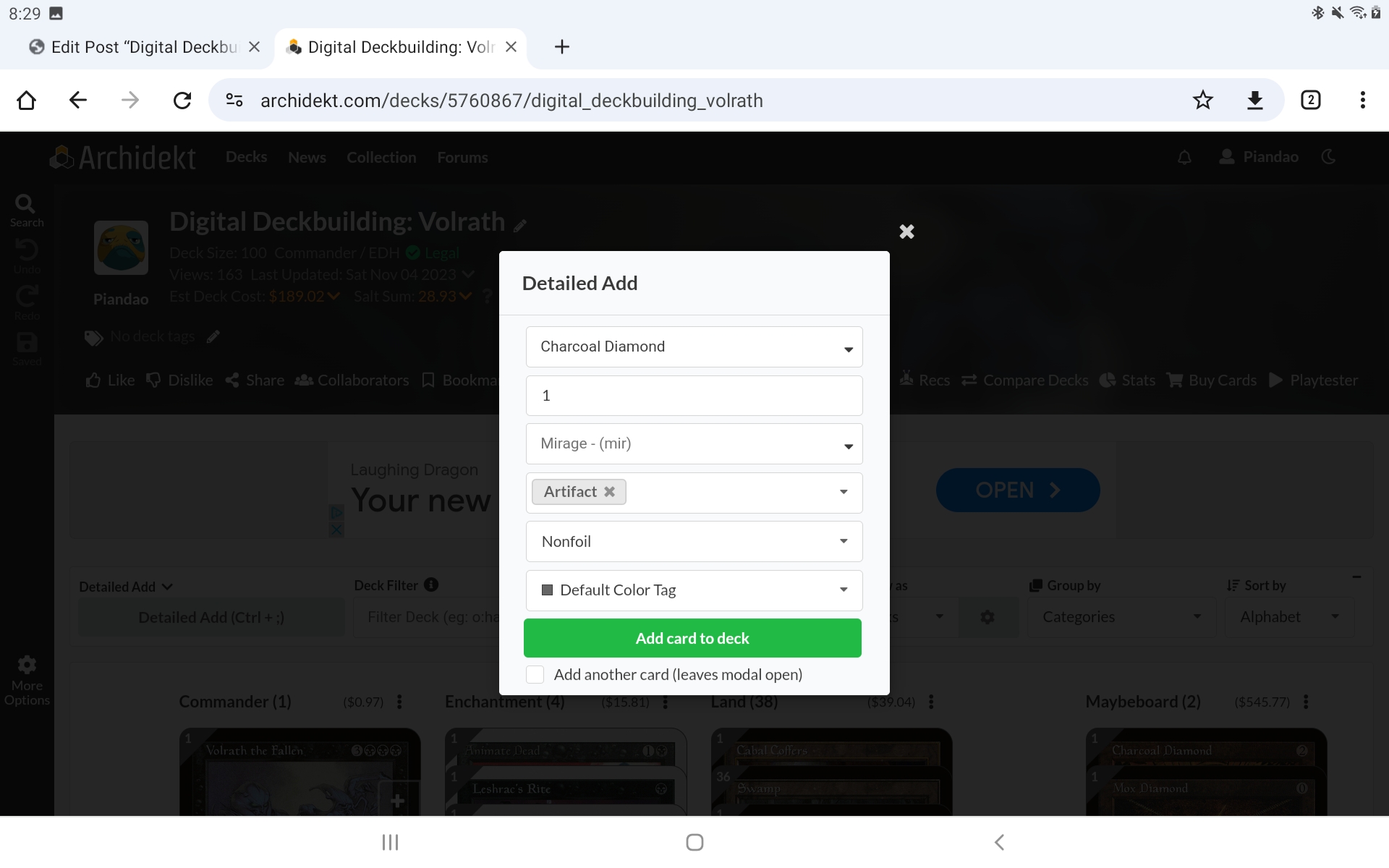Screen dimensions: 1389x868
Task: Click the quantity input field
Action: point(694,396)
